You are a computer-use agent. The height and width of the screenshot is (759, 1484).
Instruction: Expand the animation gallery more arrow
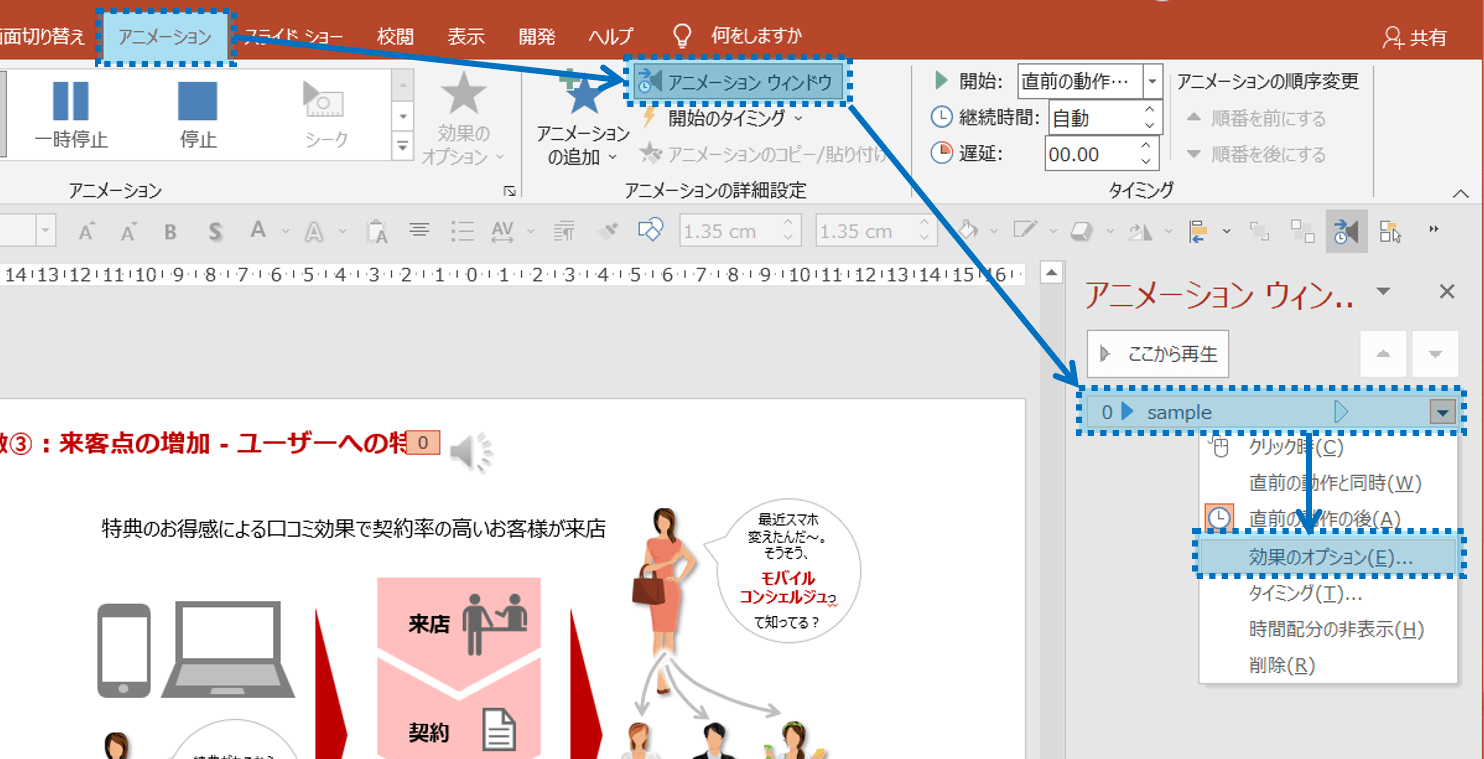(x=404, y=146)
